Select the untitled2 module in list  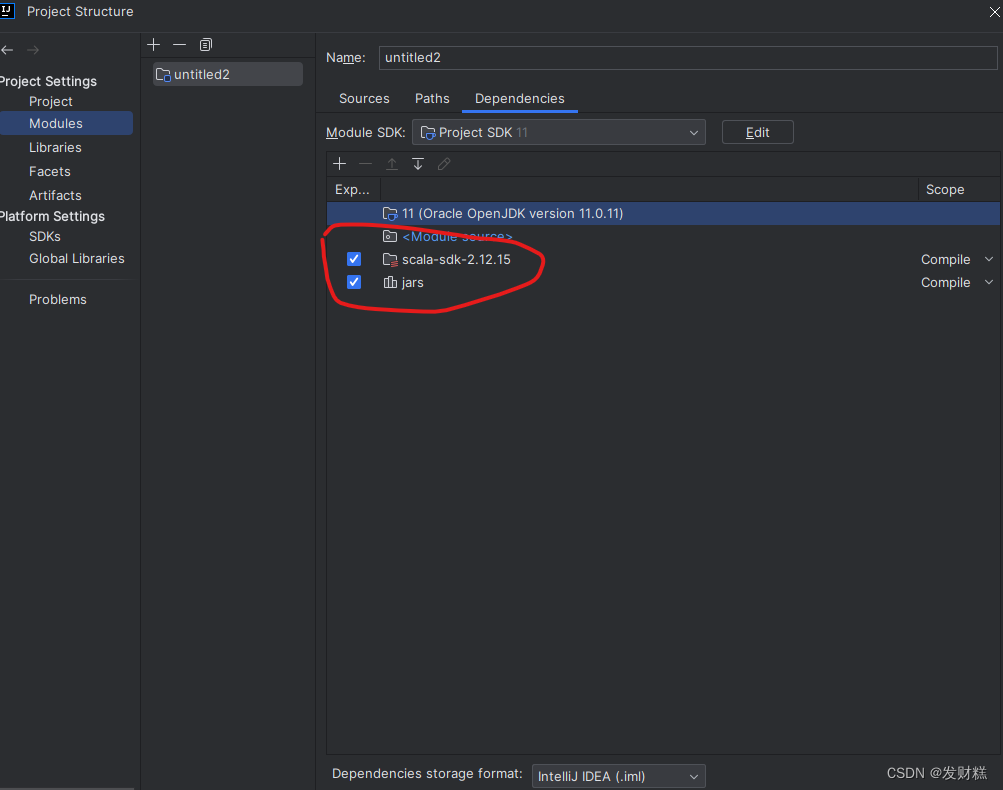click(x=228, y=74)
